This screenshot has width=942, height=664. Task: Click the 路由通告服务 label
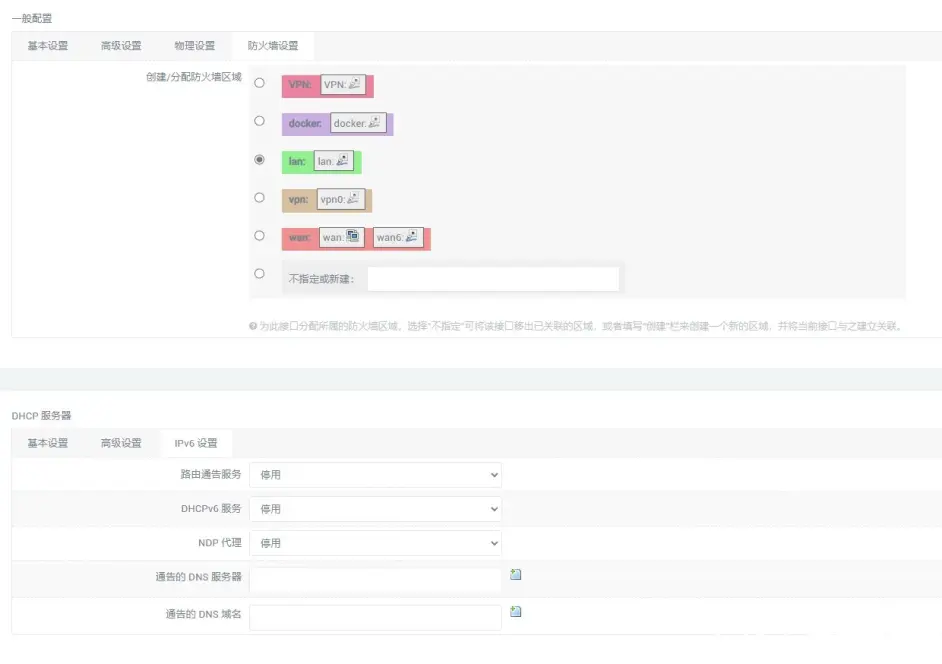click(x=211, y=474)
